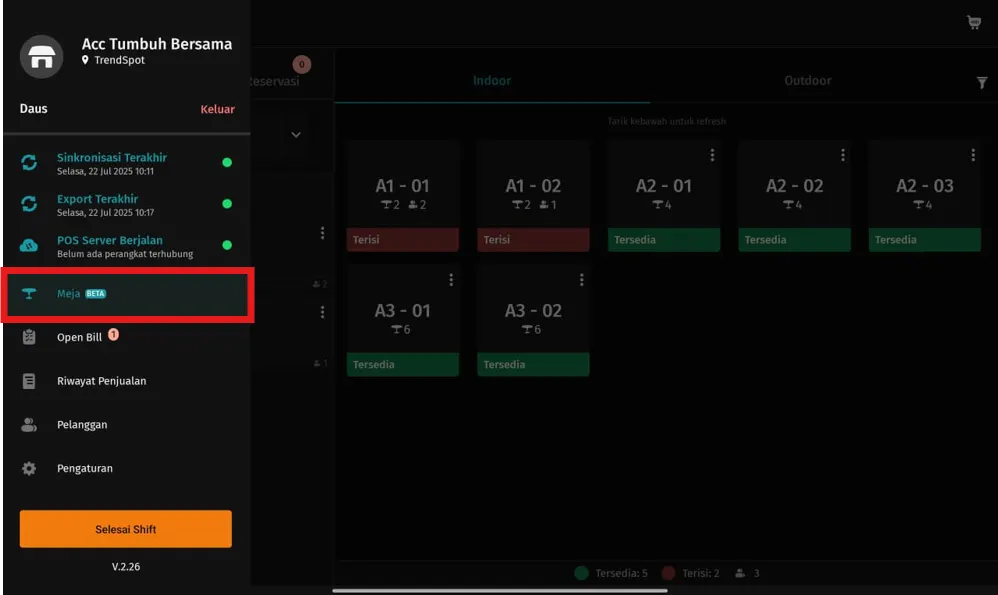
Task: Switch to the Outdoor tab
Action: [807, 81]
